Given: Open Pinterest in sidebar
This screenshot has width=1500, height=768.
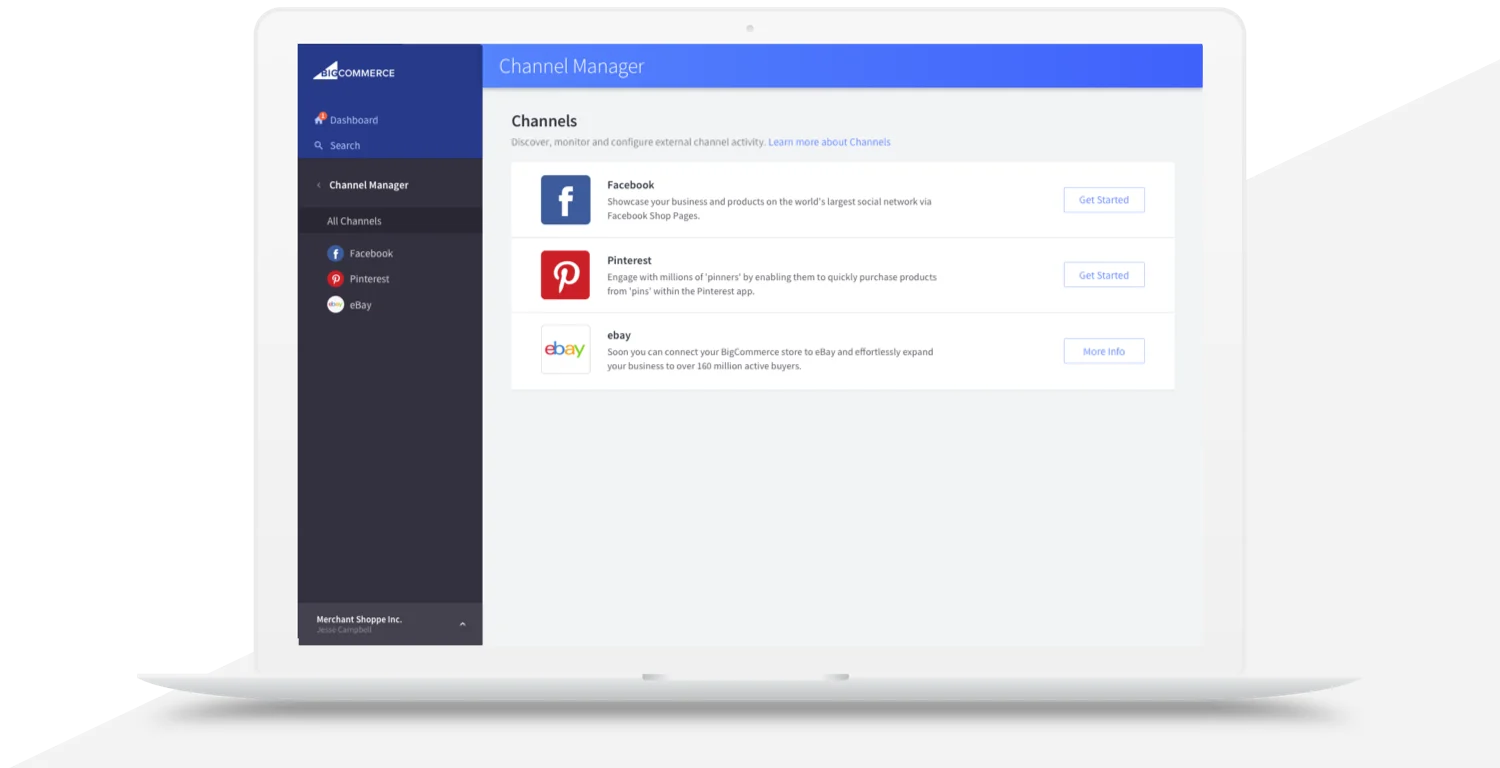Looking at the screenshot, I should [x=369, y=279].
